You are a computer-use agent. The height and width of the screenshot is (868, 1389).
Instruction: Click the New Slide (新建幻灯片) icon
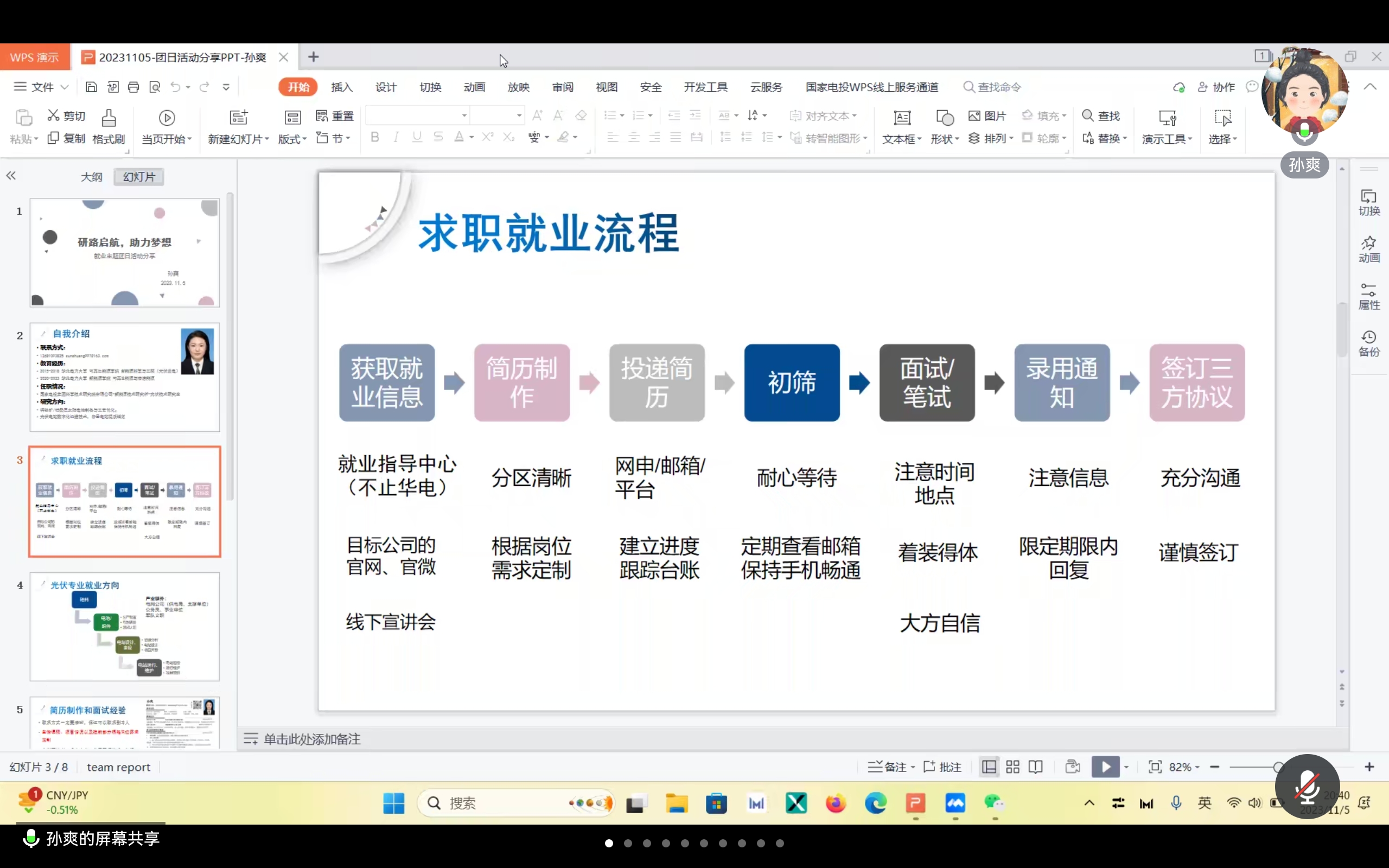[238, 118]
